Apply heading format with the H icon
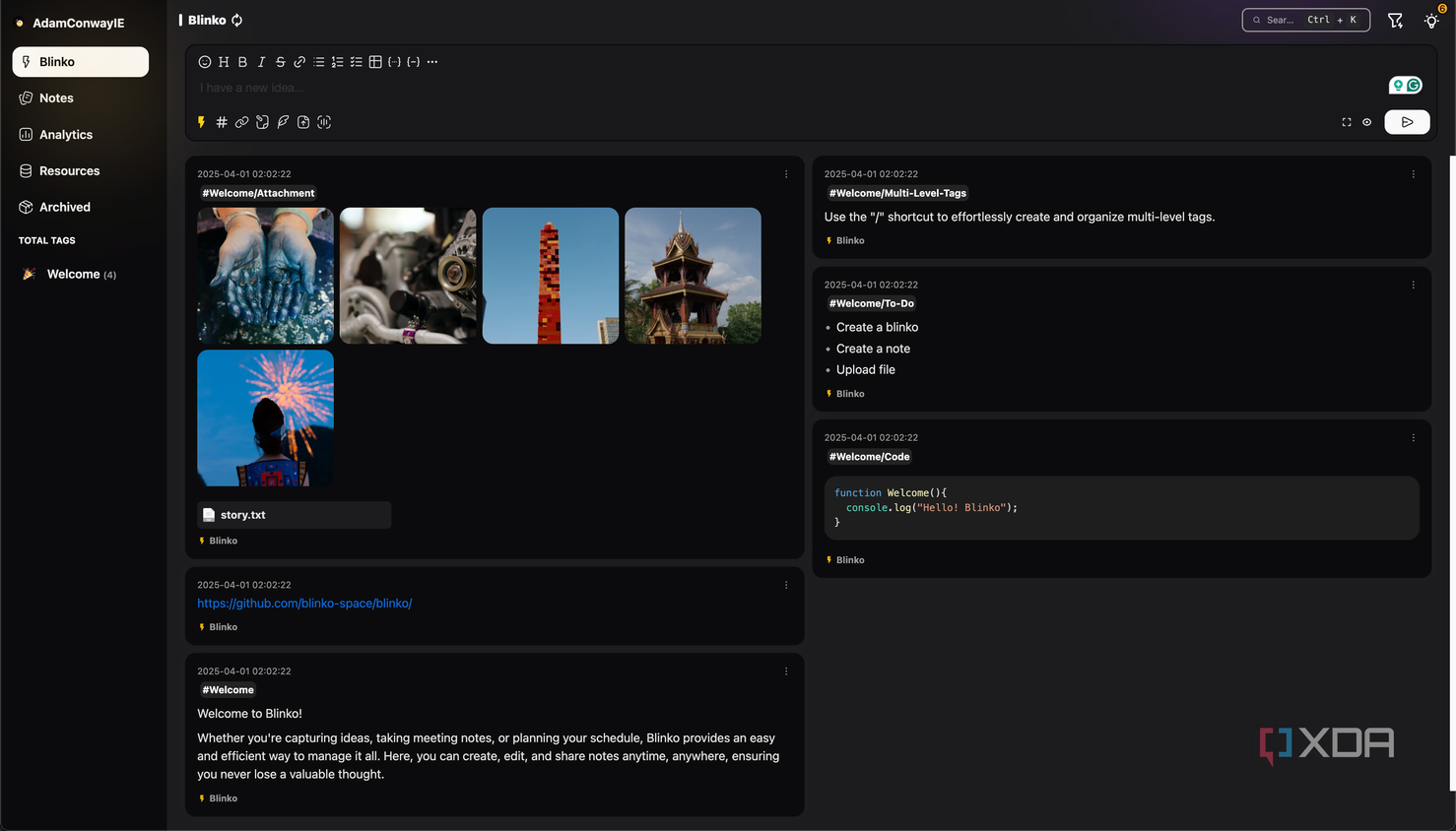 click(x=224, y=62)
